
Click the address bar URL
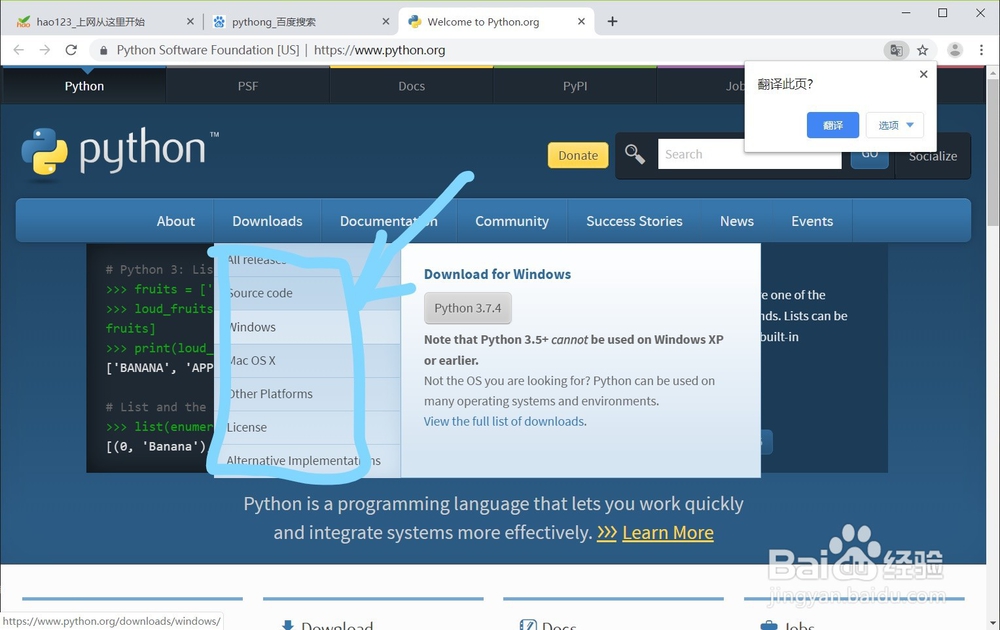(379, 50)
